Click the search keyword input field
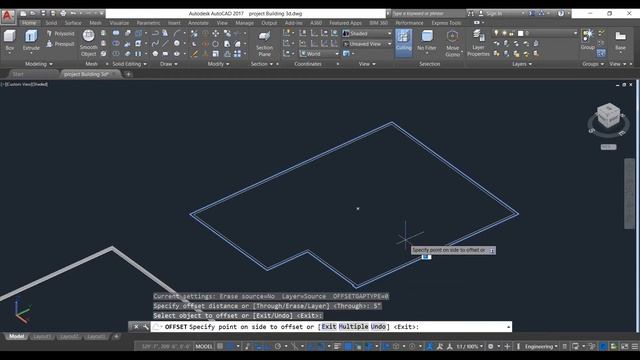640x360 pixels. tap(429, 13)
